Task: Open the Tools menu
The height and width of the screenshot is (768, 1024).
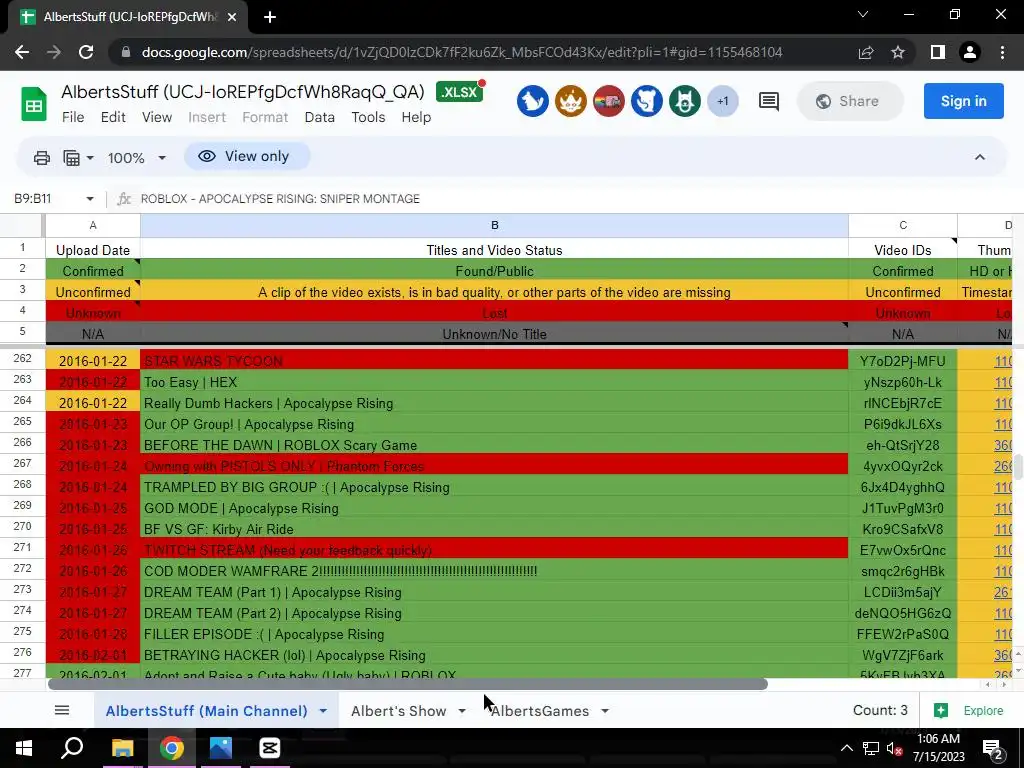Action: click(x=368, y=117)
